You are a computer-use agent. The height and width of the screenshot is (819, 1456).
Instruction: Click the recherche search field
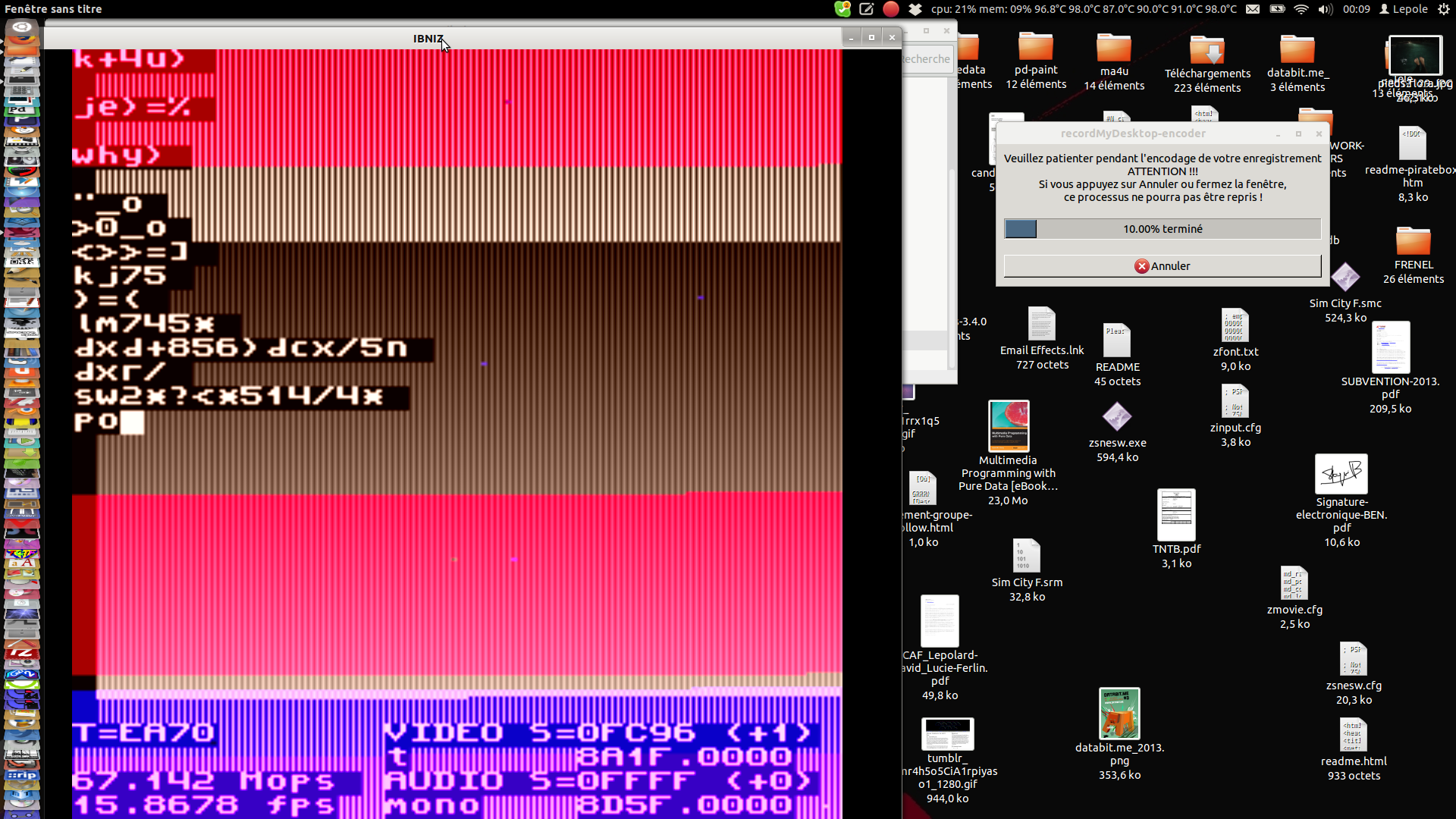(x=927, y=59)
